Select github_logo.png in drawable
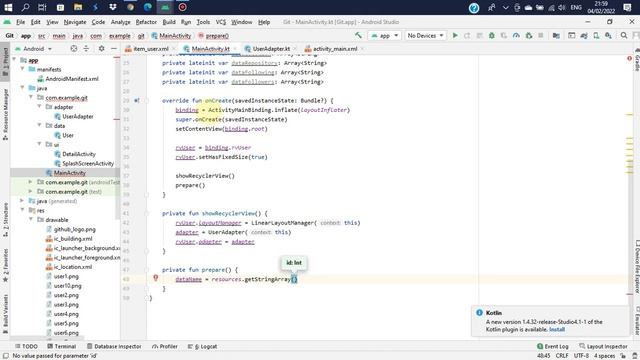The height and width of the screenshot is (360, 640). (x=74, y=229)
